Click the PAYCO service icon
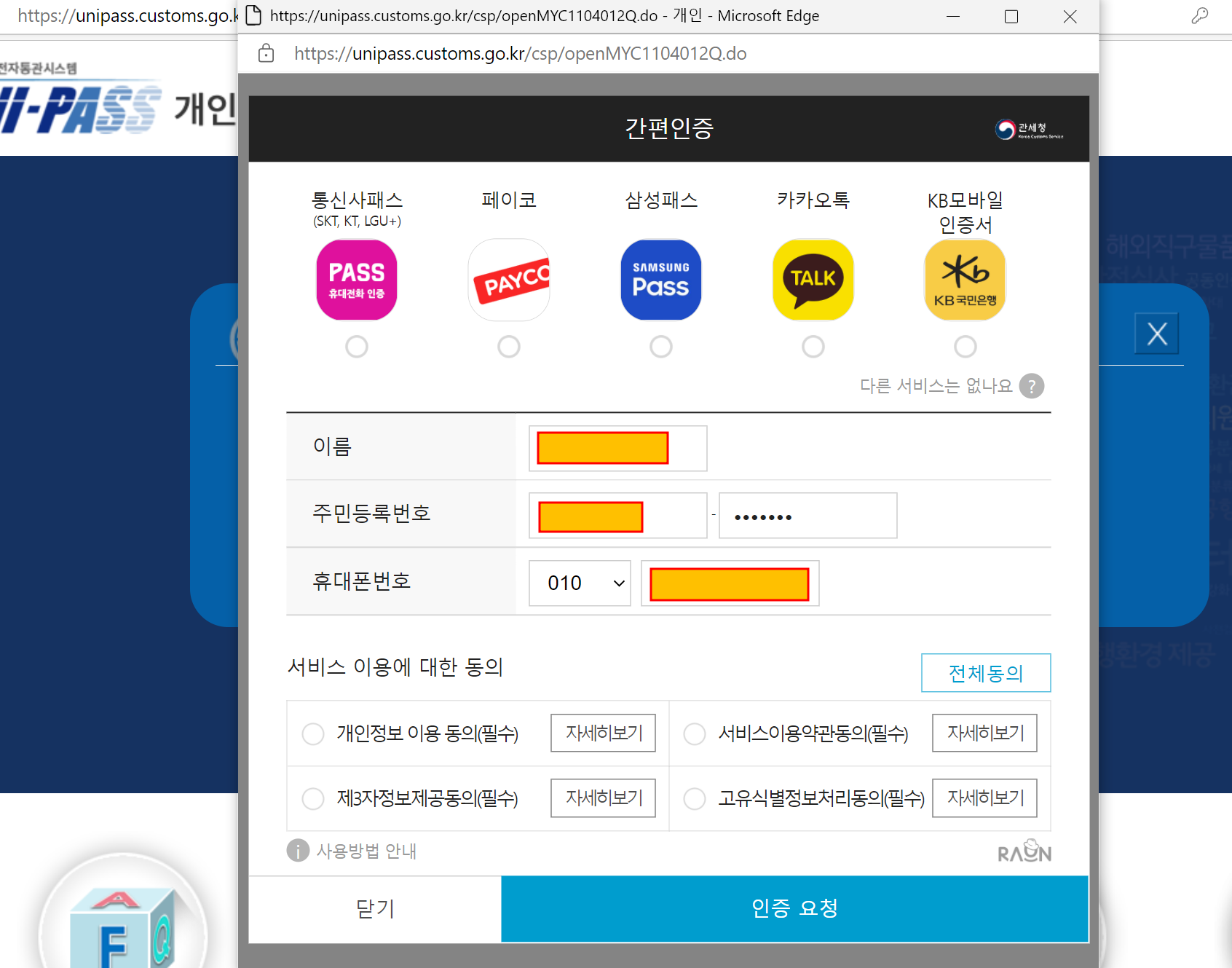 (x=509, y=280)
